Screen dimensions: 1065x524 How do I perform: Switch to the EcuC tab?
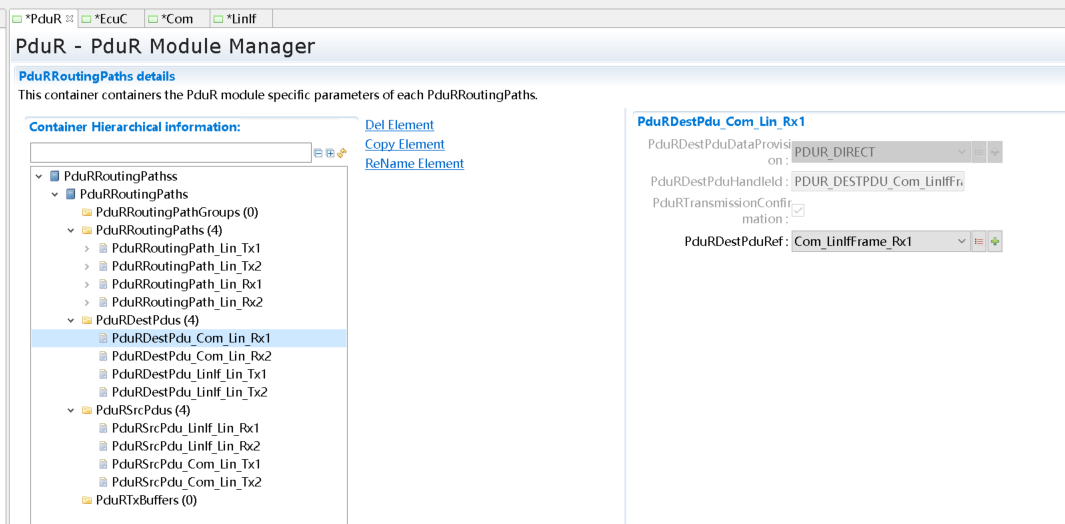tap(110, 19)
